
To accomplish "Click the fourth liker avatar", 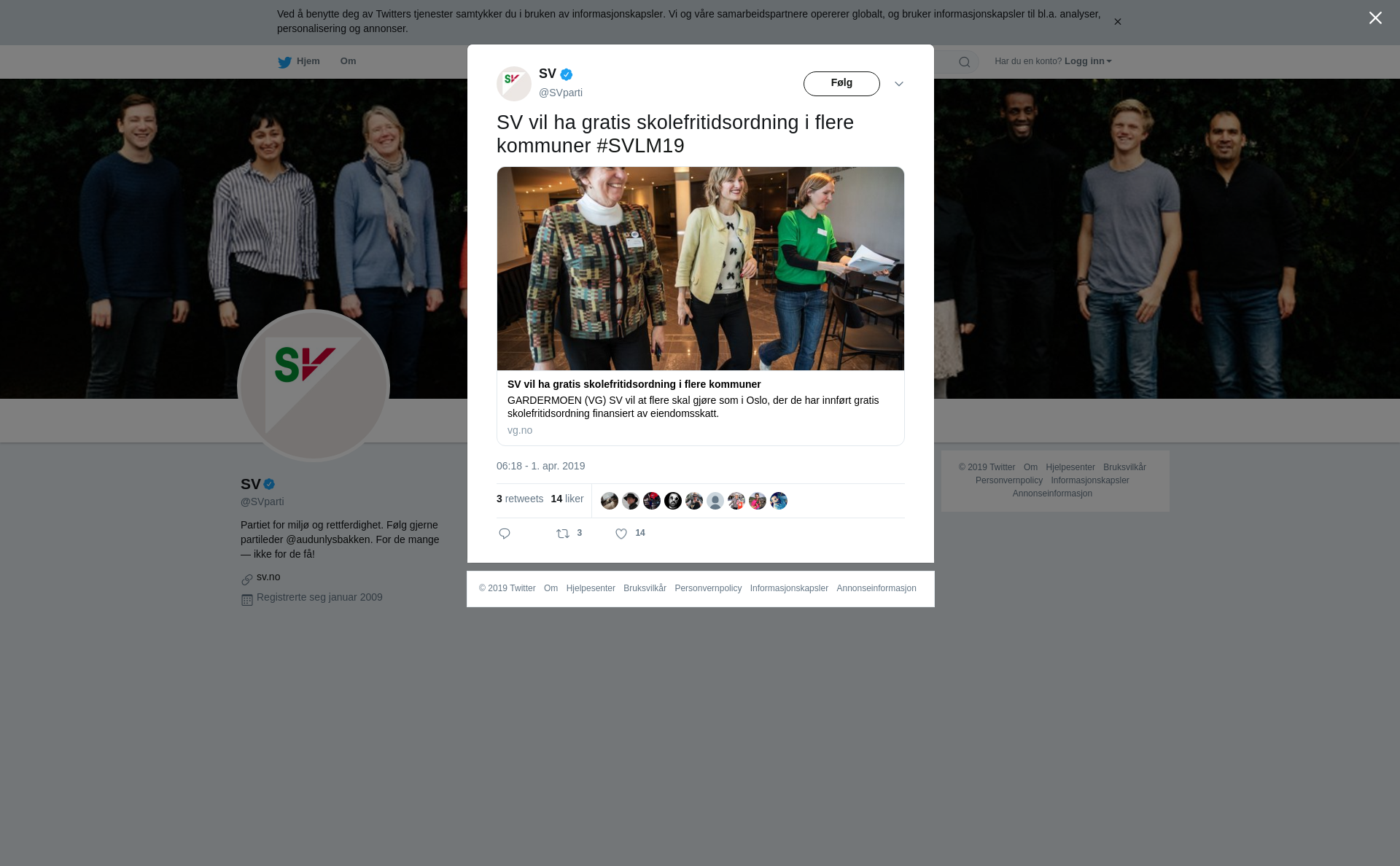I will (x=673, y=501).
